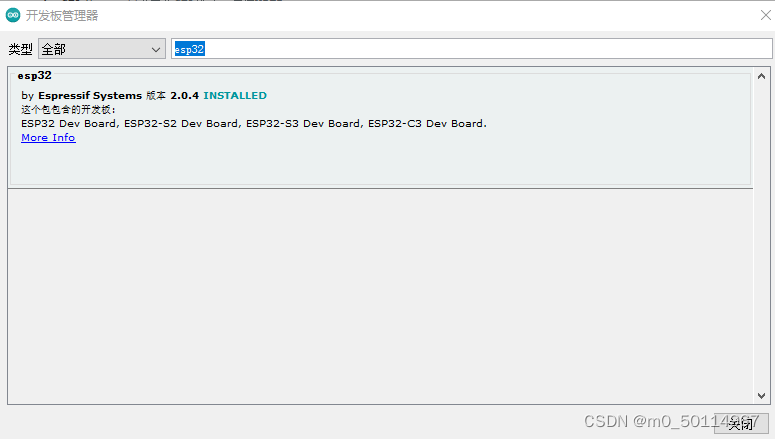Click the INSTALLED status text
Image resolution: width=775 pixels, height=439 pixels.
(x=235, y=95)
